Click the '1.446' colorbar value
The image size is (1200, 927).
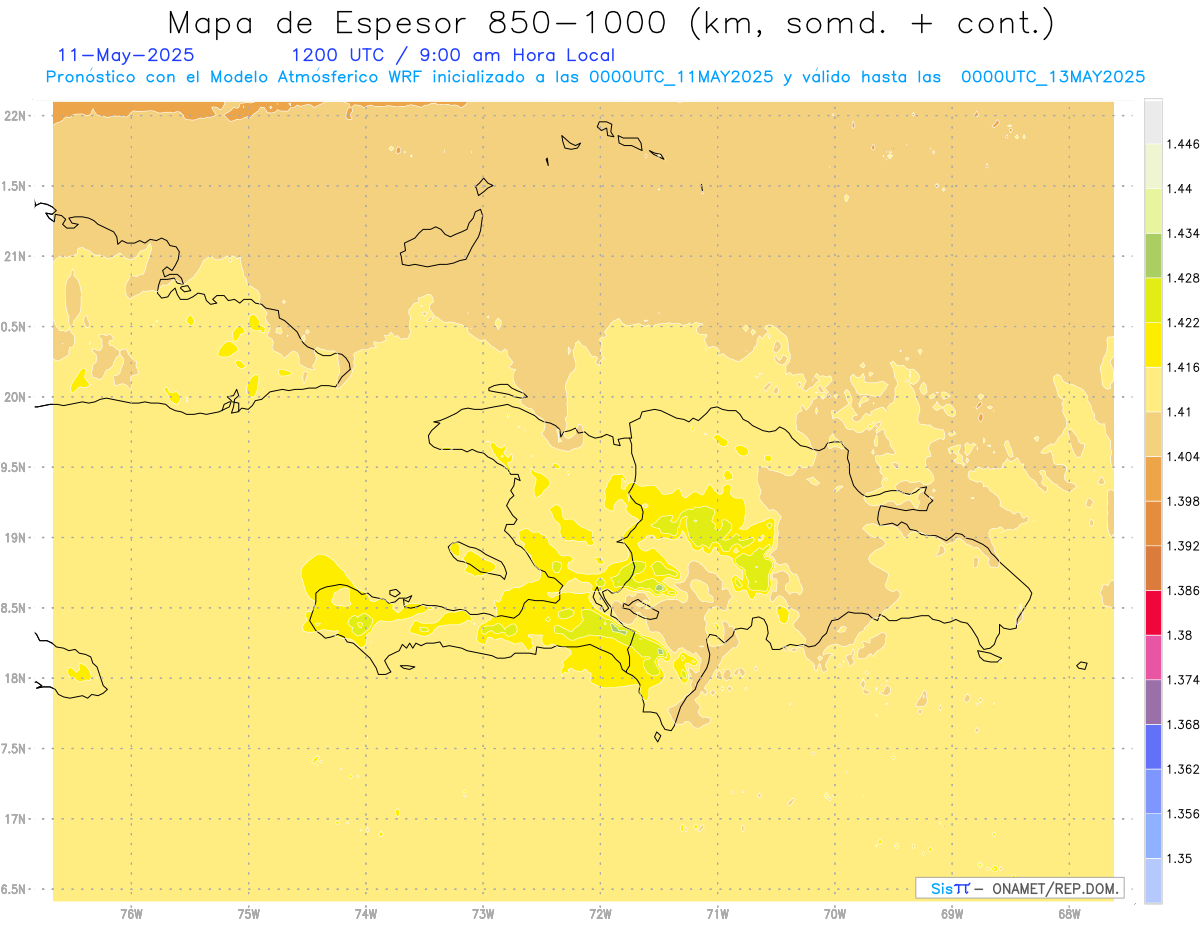pos(1183,144)
